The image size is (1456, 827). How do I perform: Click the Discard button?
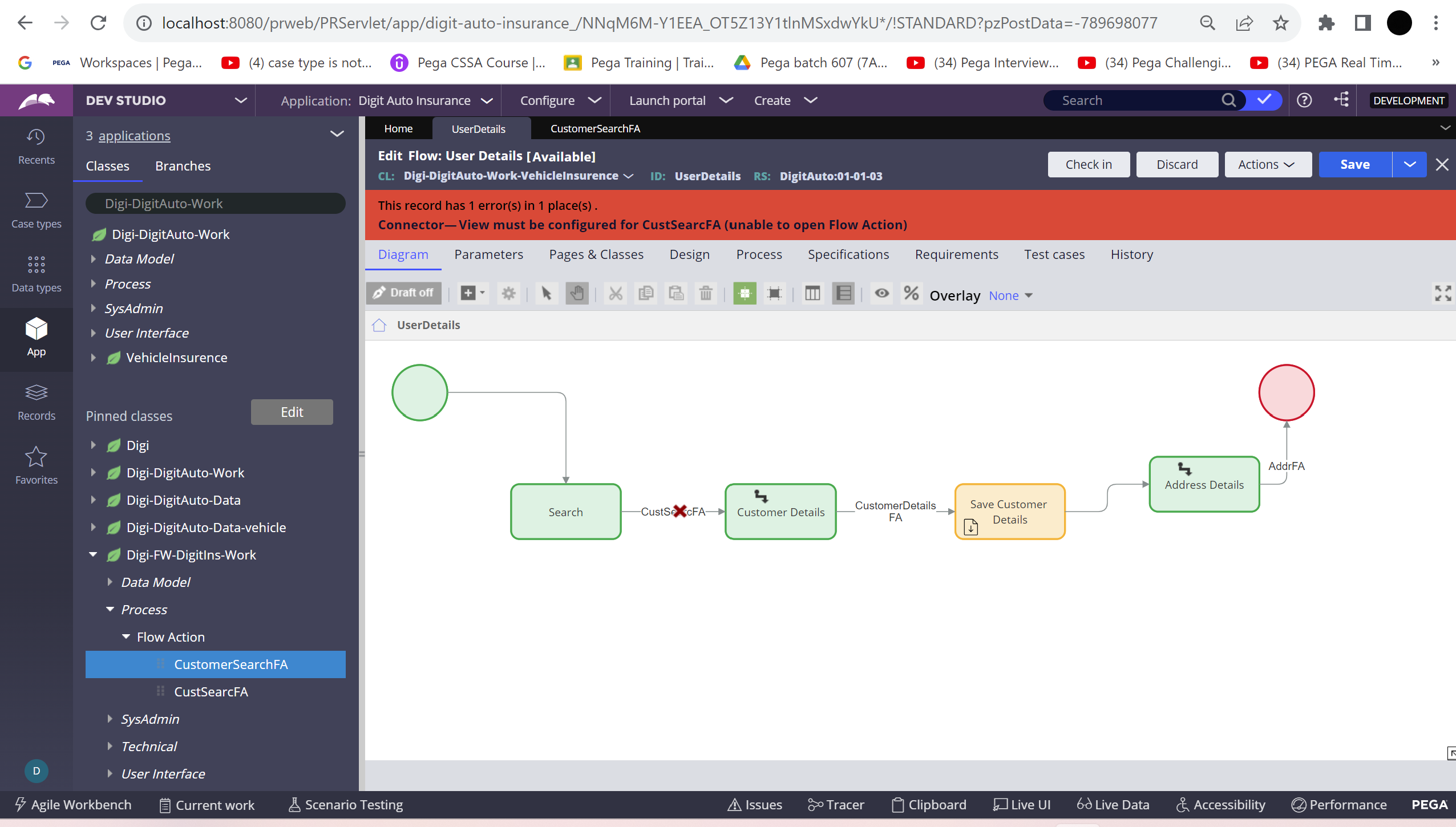coord(1176,164)
